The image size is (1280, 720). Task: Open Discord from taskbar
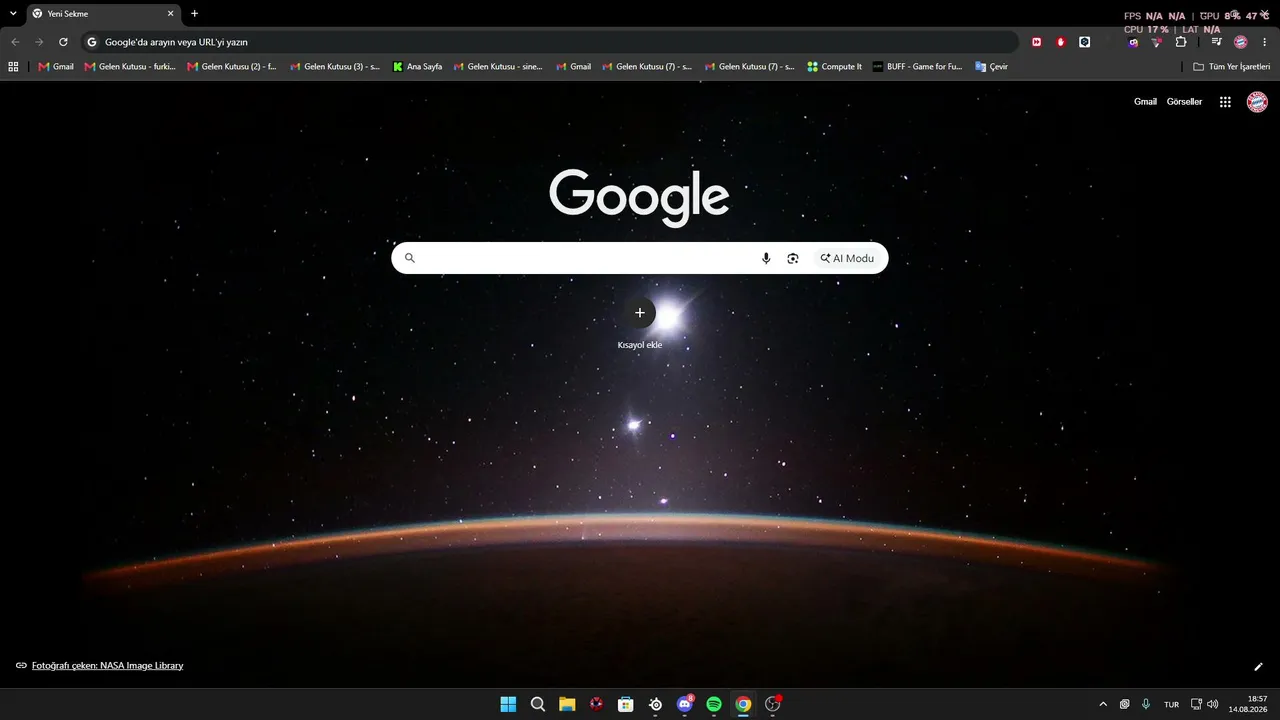pos(685,704)
